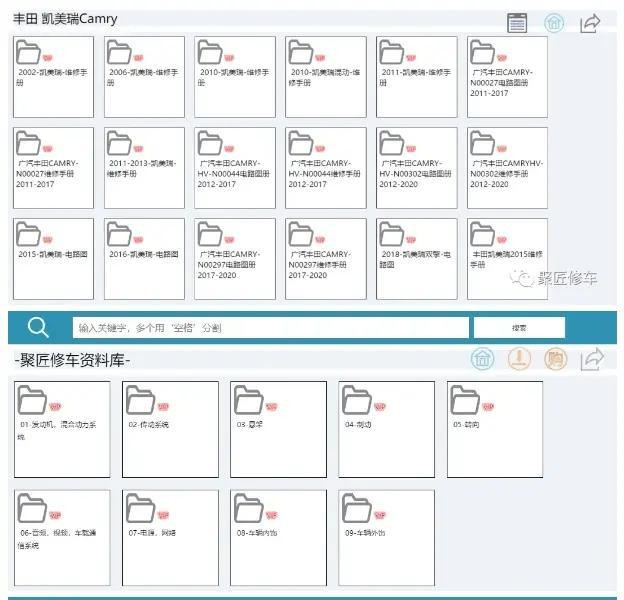Screen dimensions: 624x600
Task: Click the 购 purchase icon
Action: point(556,358)
